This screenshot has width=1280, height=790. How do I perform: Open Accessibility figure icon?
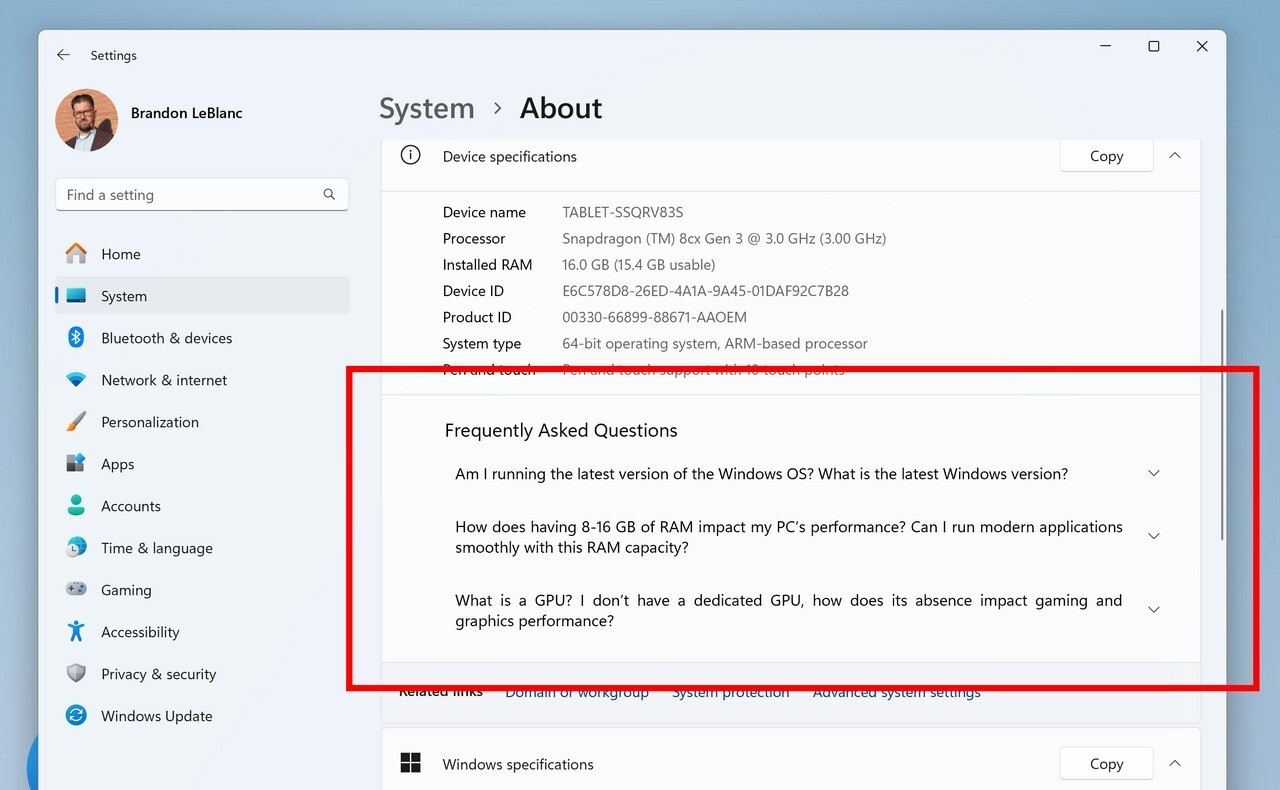76,632
